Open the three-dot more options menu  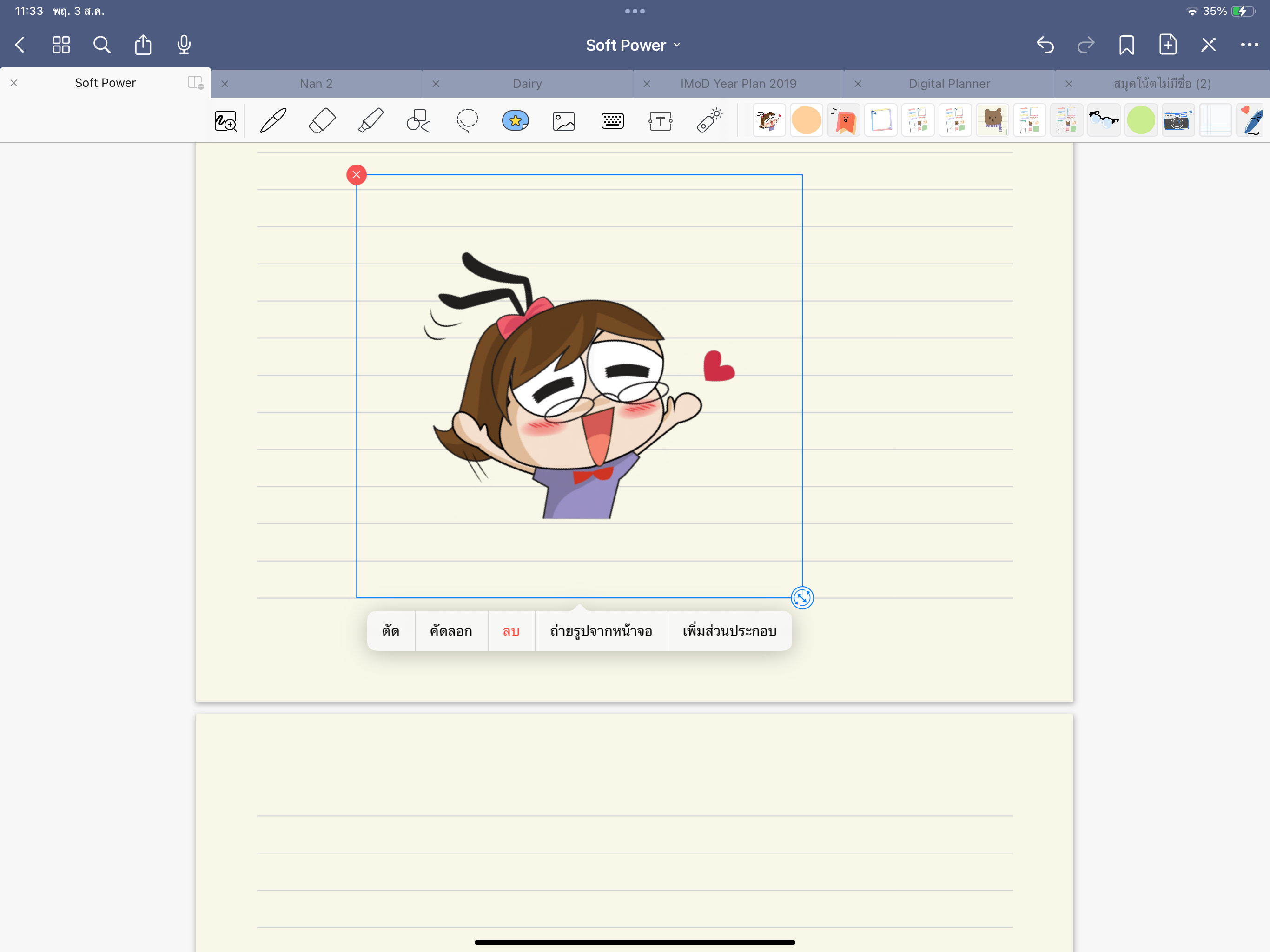point(1249,45)
